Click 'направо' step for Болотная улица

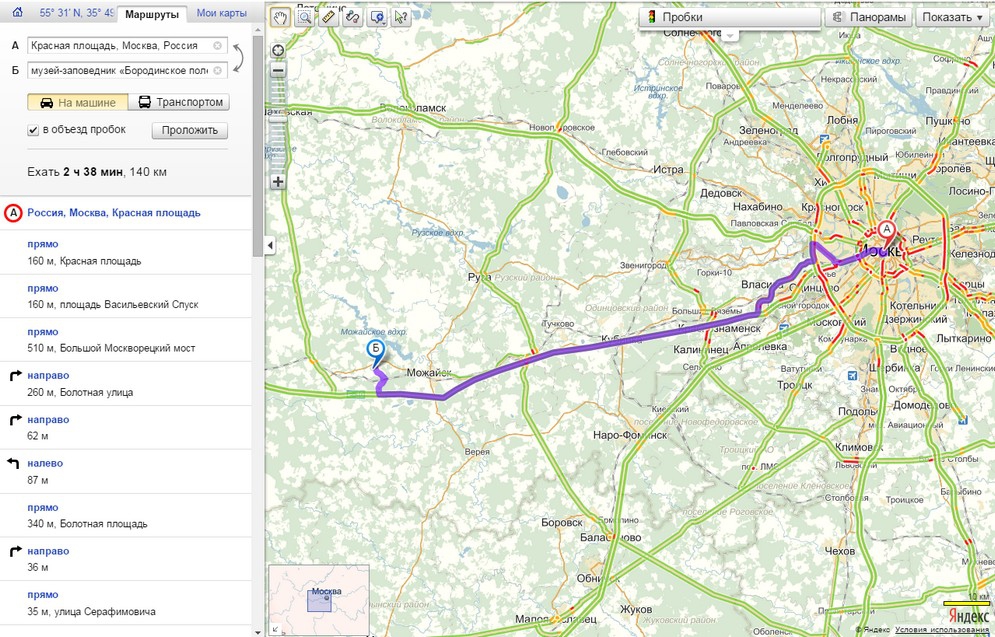(48, 376)
